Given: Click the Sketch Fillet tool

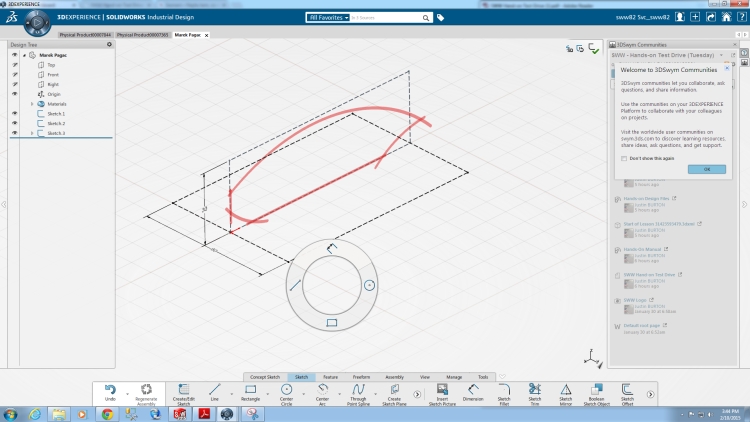Looking at the screenshot, I should [x=505, y=391].
